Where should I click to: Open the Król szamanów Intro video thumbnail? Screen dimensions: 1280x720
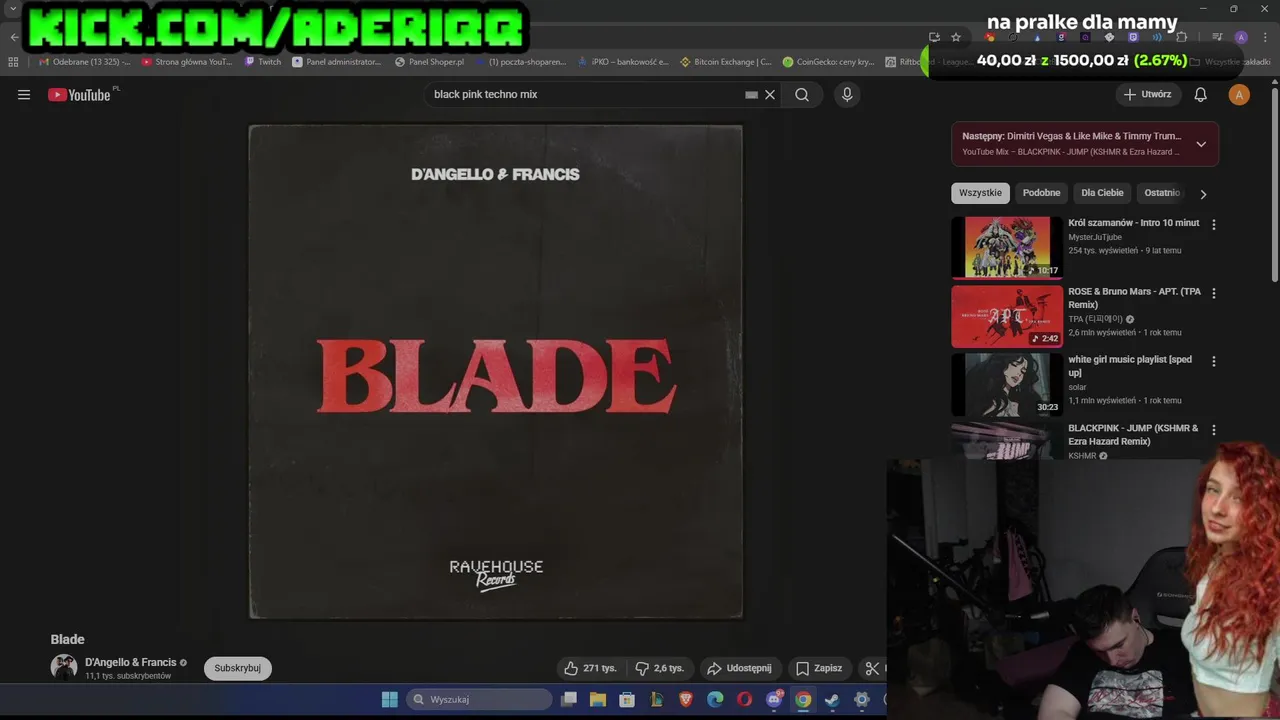pos(1007,247)
